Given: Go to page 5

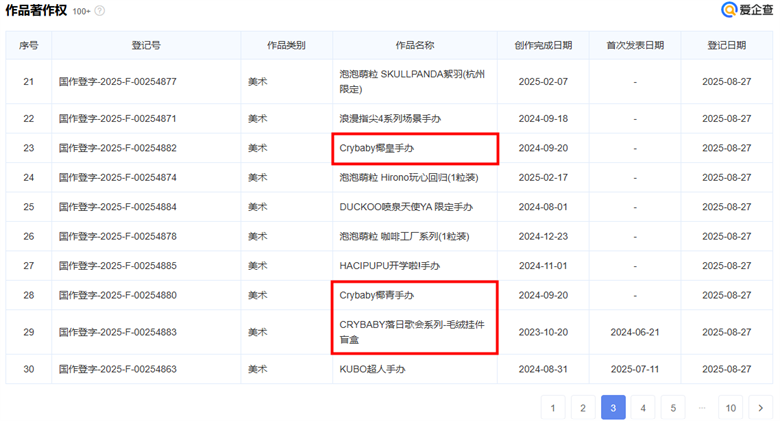Looking at the screenshot, I should (x=673, y=408).
